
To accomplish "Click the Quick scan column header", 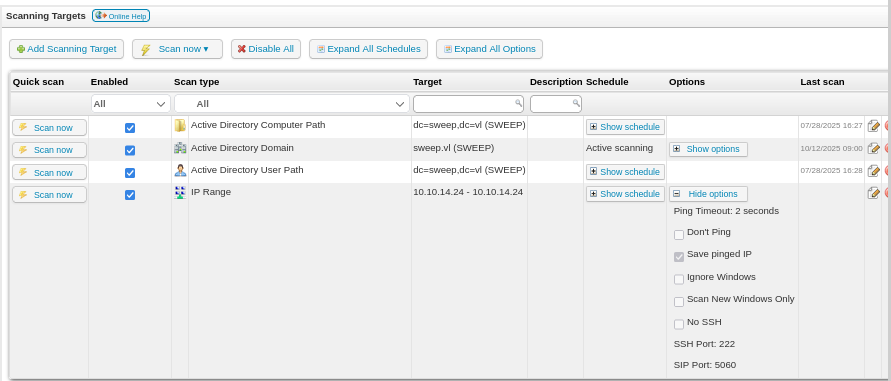I will click(x=39, y=82).
